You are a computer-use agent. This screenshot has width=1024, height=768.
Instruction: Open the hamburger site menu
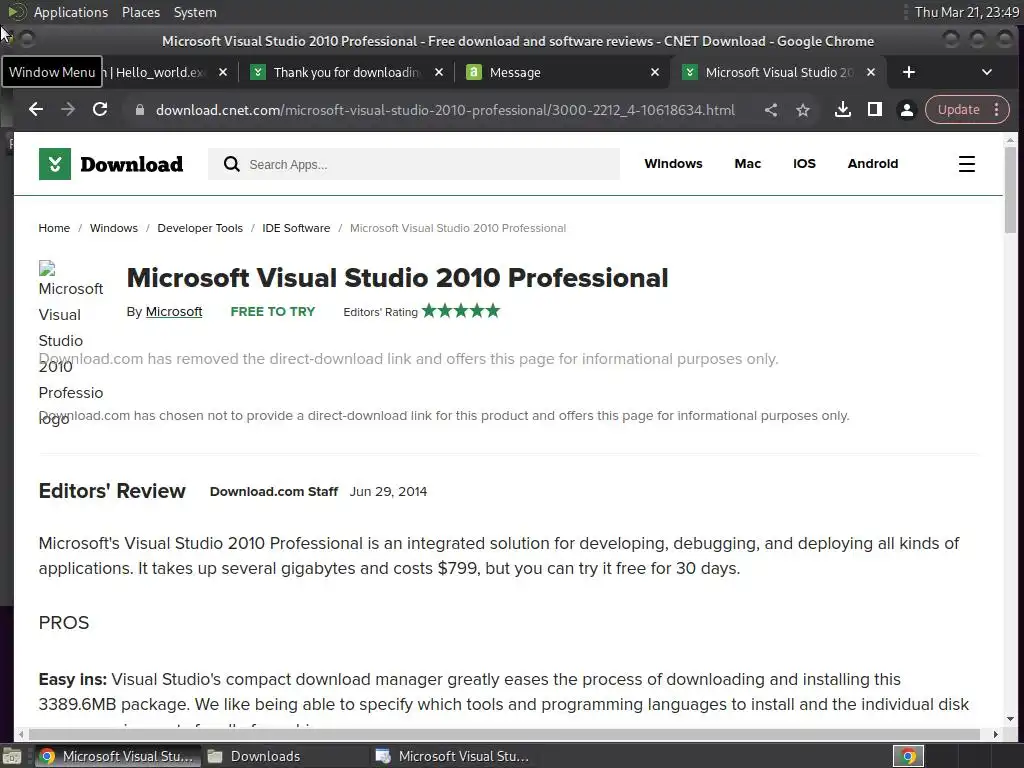coord(967,164)
